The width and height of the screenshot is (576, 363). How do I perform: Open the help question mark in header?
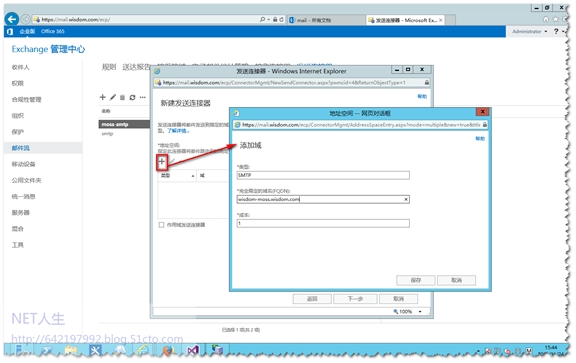pyautogui.click(x=556, y=32)
